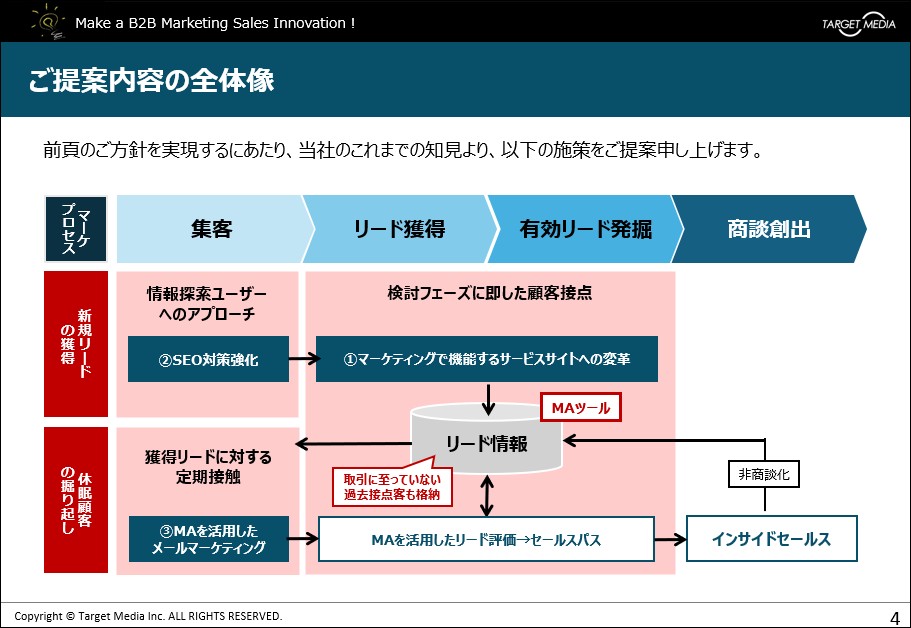Click the ②SEO対策強化 box
The image size is (911, 628).
coord(209,359)
